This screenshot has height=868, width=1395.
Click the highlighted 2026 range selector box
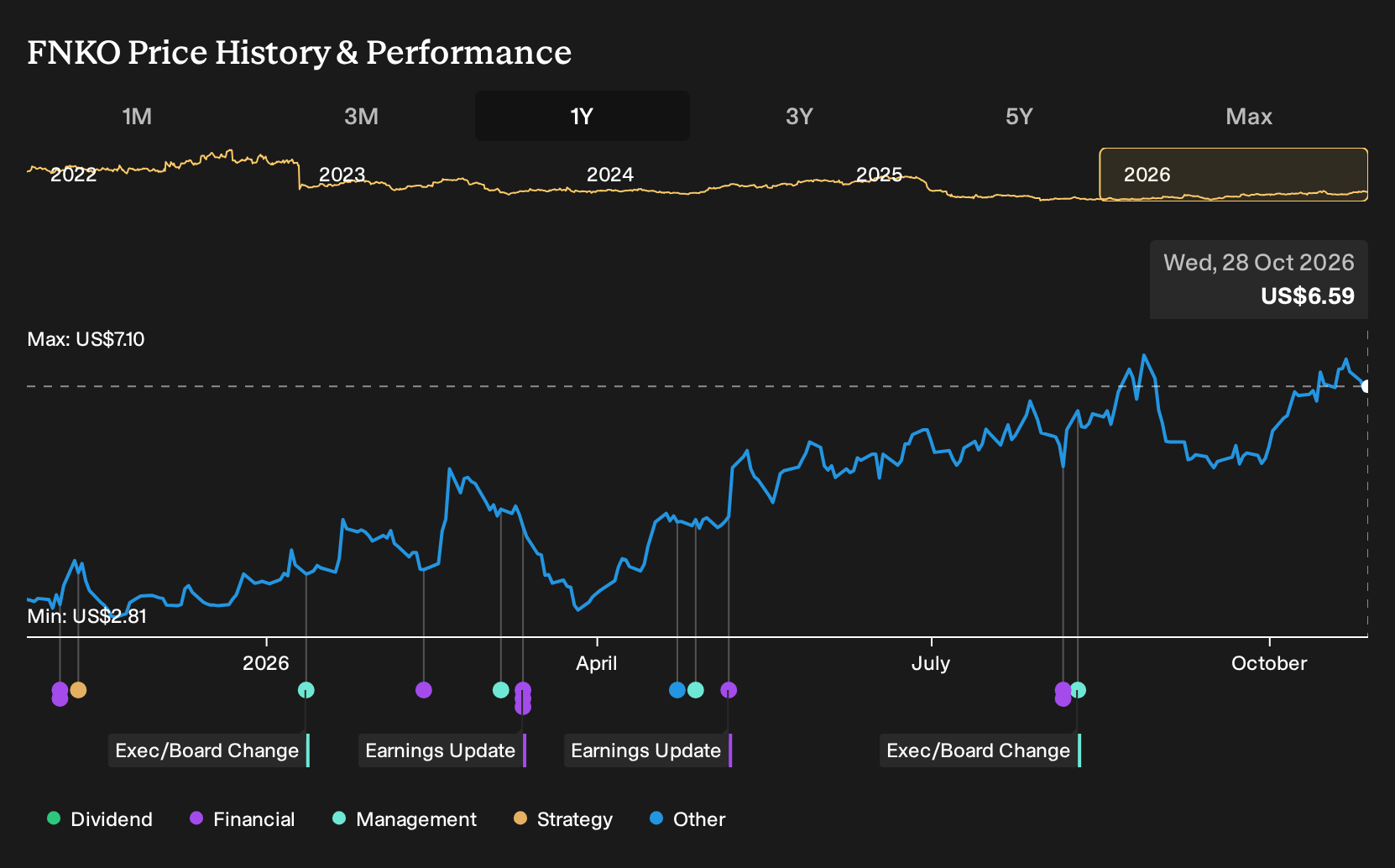pos(1234,175)
